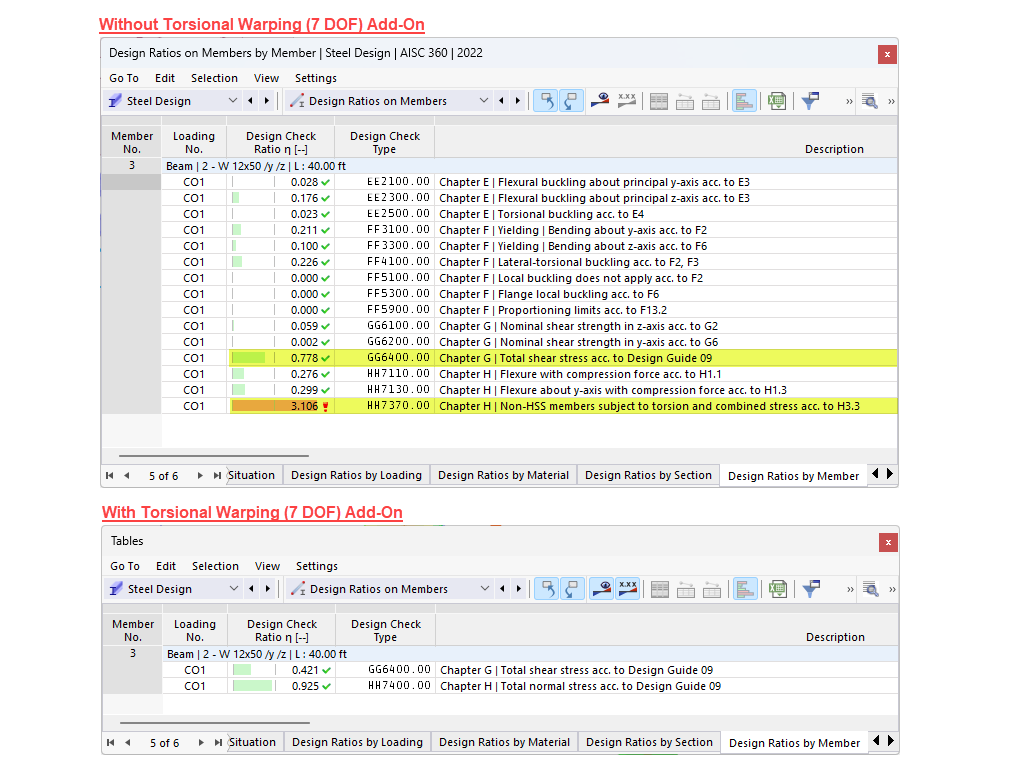Select the decimal places X.XX icon

(x=627, y=100)
